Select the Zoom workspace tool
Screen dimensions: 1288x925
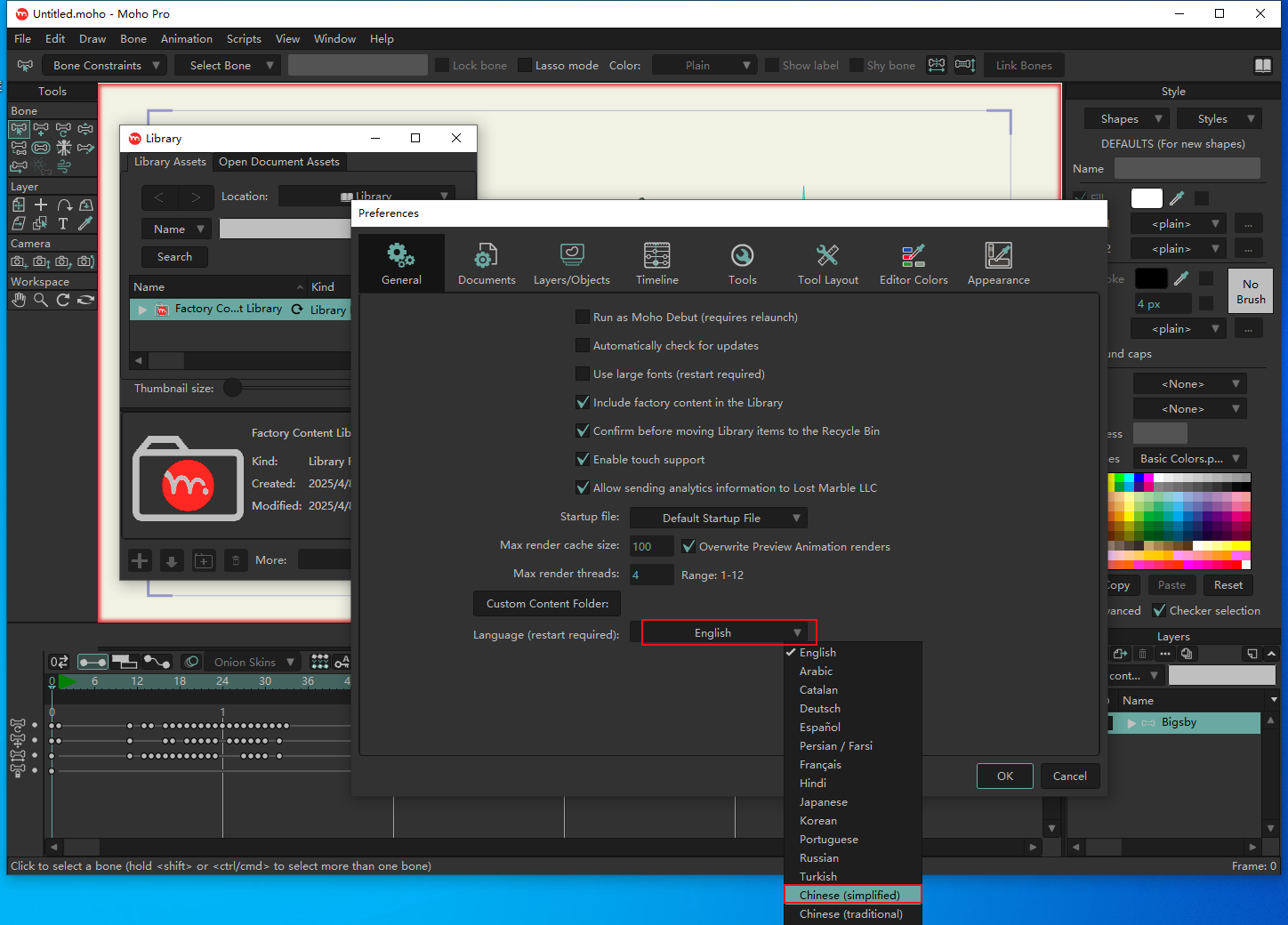[41, 301]
